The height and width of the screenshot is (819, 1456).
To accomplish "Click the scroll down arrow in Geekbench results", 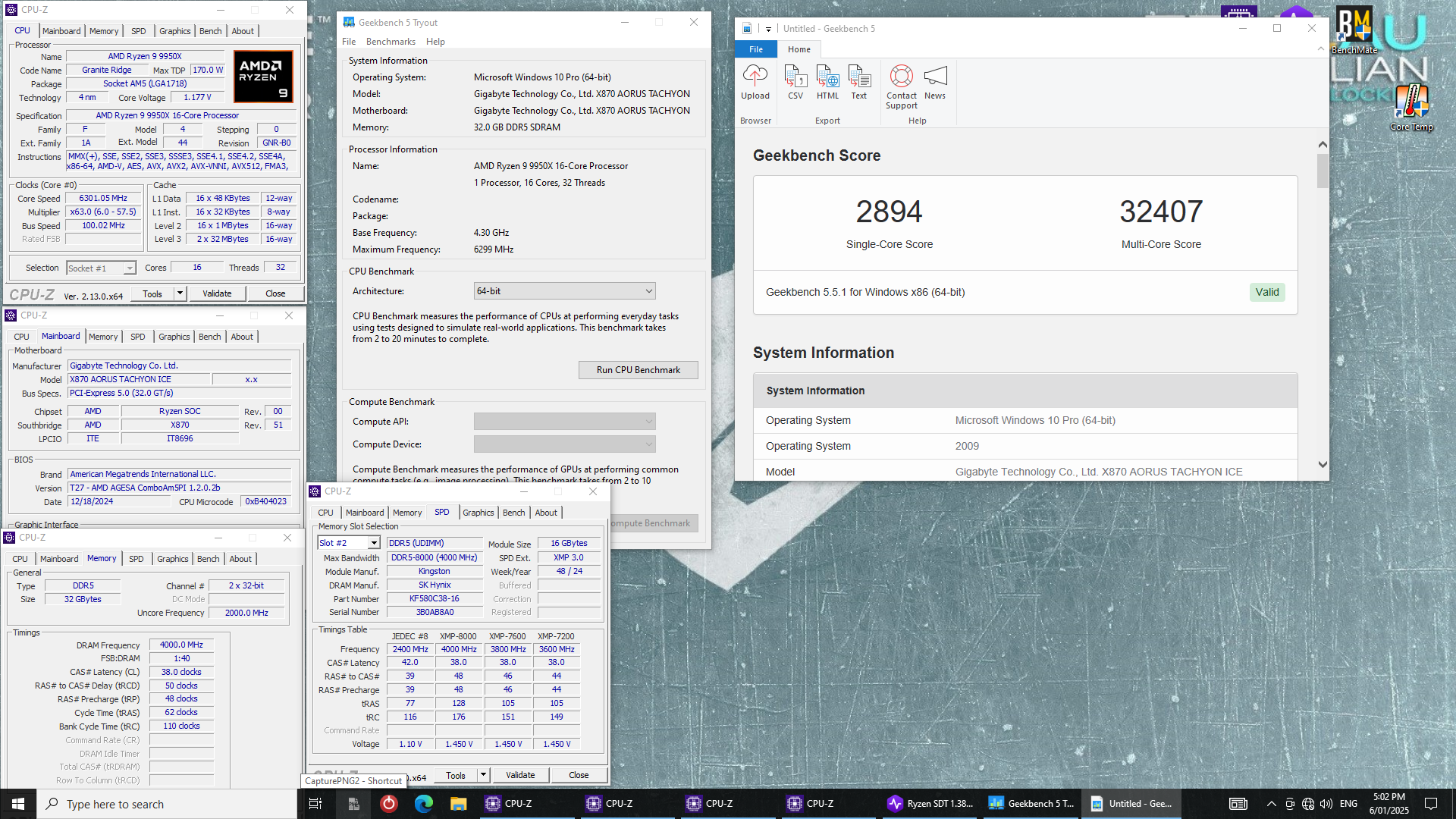I will (1323, 465).
